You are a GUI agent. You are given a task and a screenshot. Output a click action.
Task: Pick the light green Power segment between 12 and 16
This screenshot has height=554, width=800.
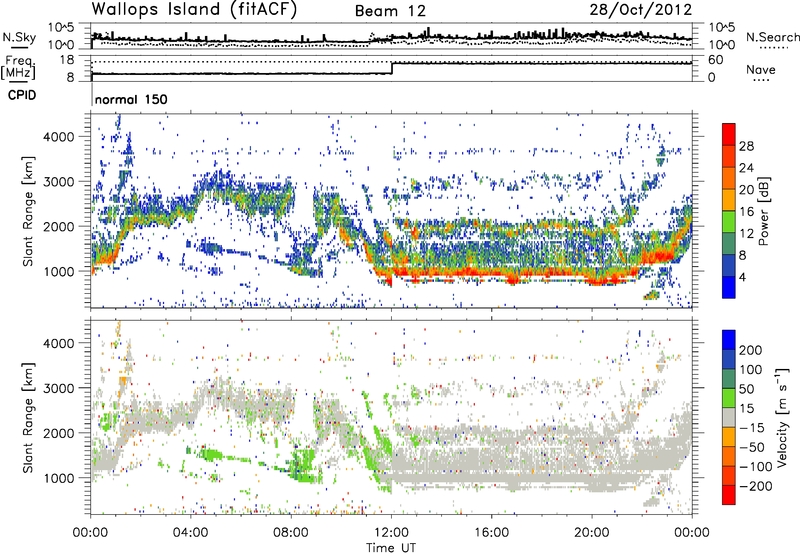(729, 222)
